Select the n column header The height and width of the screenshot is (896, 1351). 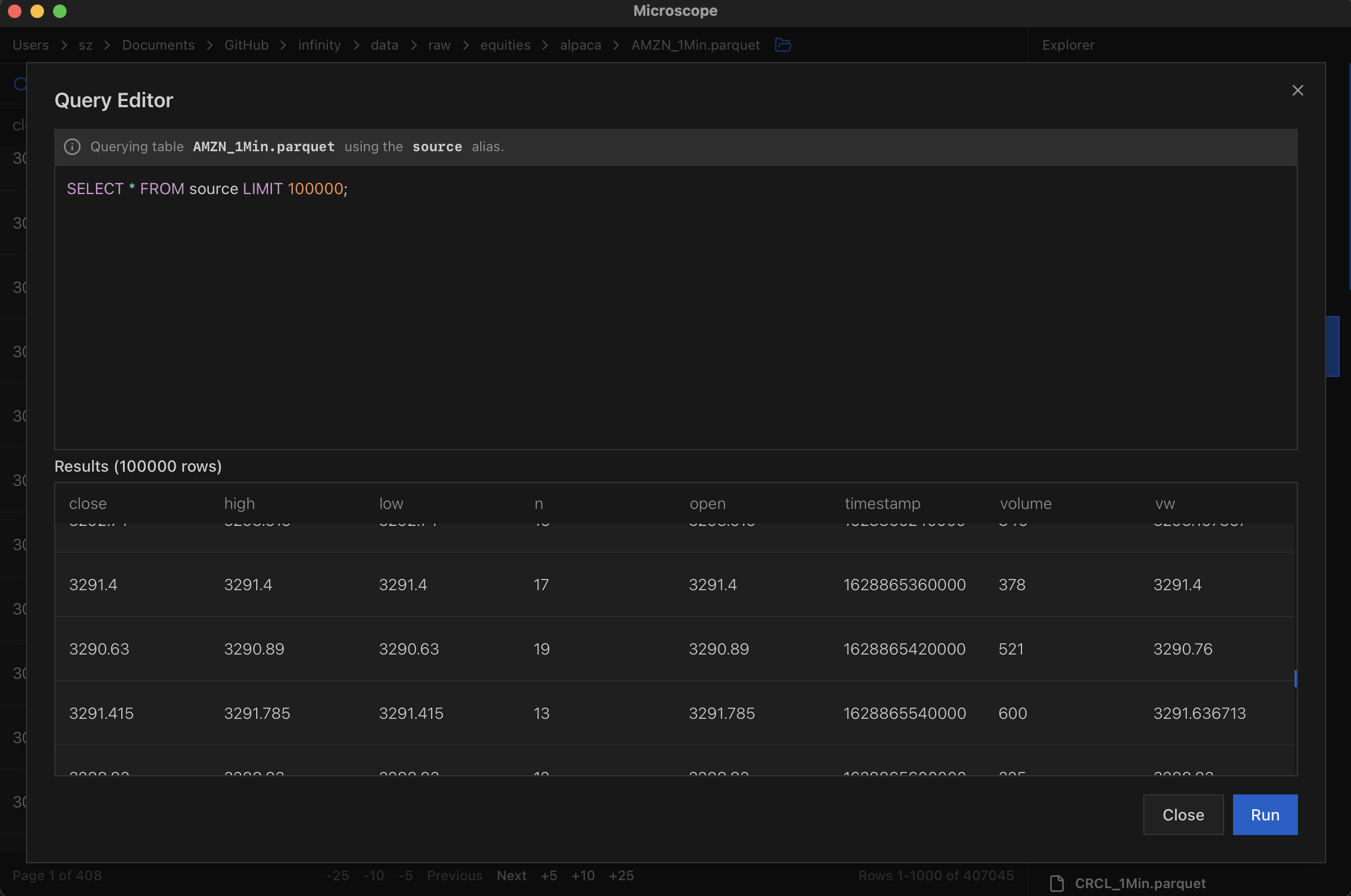pyautogui.click(x=538, y=503)
